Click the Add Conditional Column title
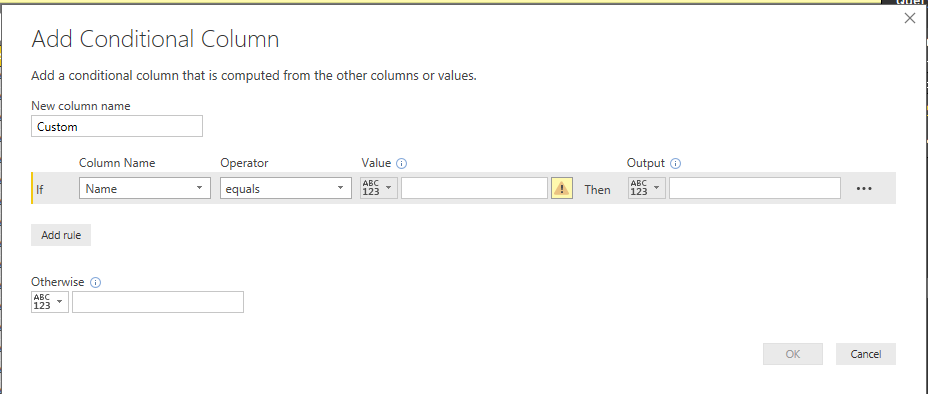This screenshot has width=928, height=394. (155, 40)
